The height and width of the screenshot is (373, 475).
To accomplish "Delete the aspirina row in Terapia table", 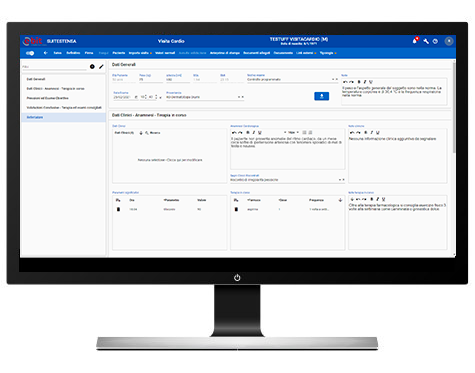I will tap(236, 209).
